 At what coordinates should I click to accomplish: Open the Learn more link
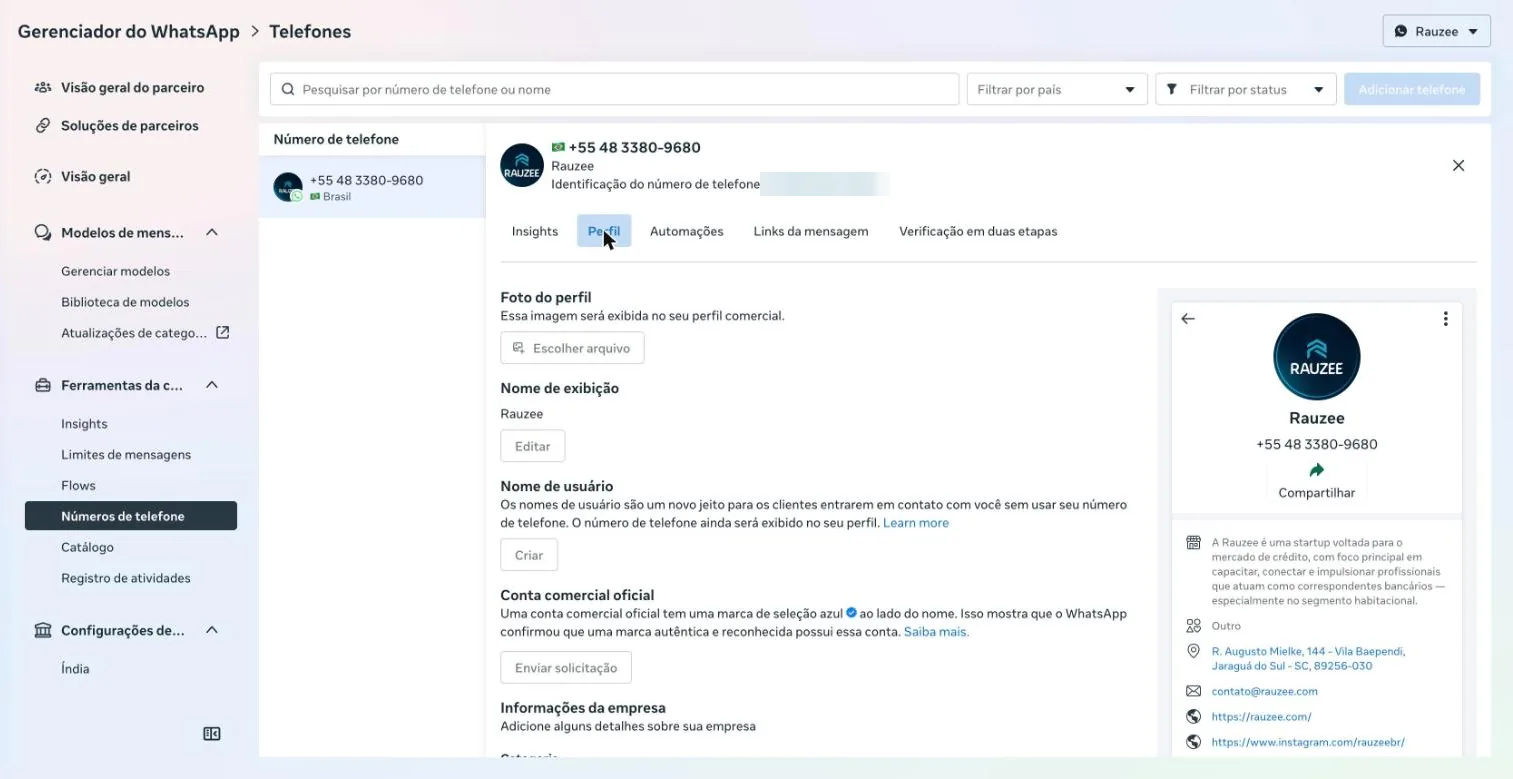pos(916,523)
